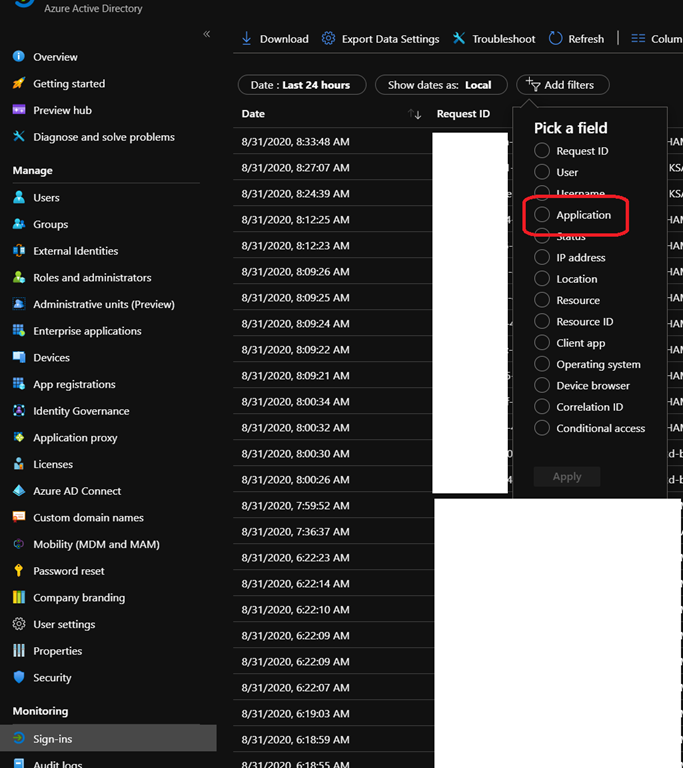
Task: Change the Show dates as Local setting
Action: click(x=440, y=85)
